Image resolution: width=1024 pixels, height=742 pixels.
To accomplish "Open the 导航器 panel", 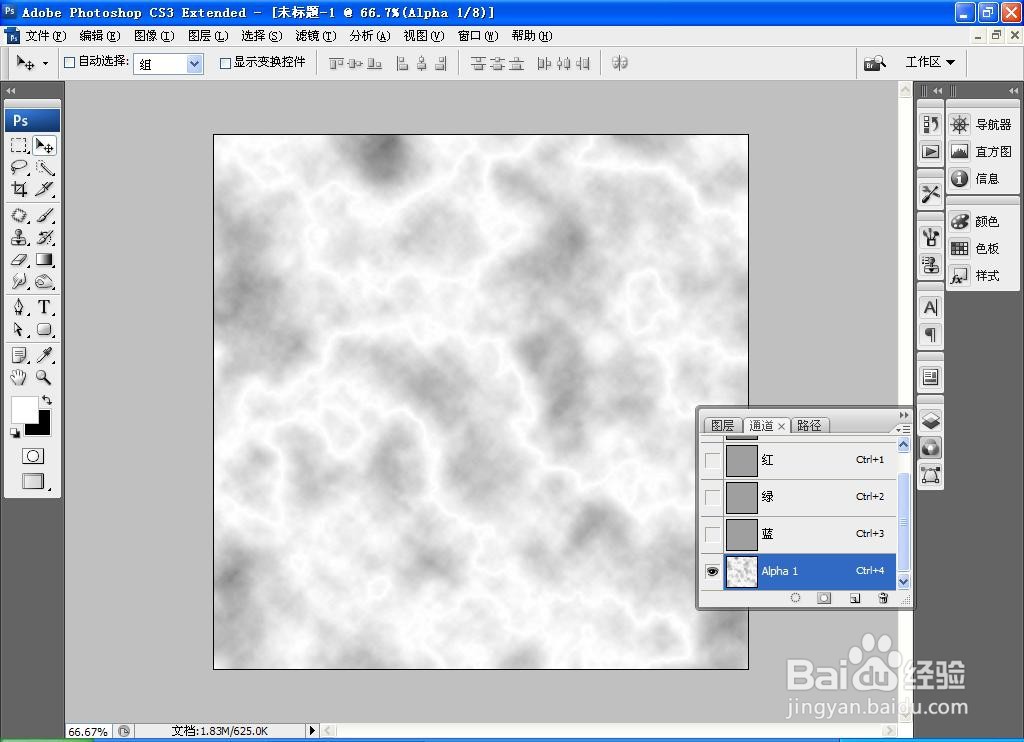I will tap(982, 124).
